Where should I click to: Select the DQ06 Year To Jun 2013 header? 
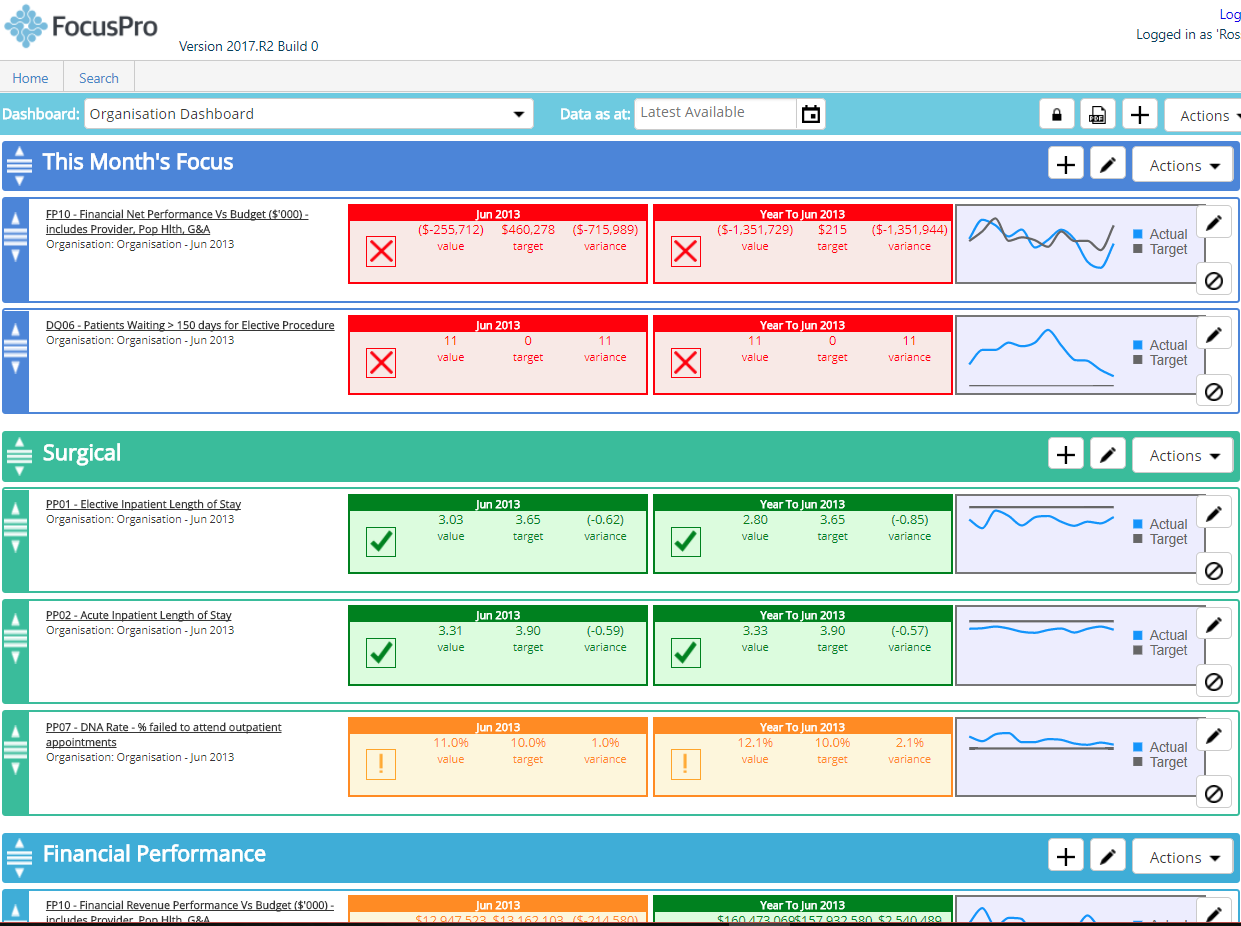pyautogui.click(x=802, y=325)
